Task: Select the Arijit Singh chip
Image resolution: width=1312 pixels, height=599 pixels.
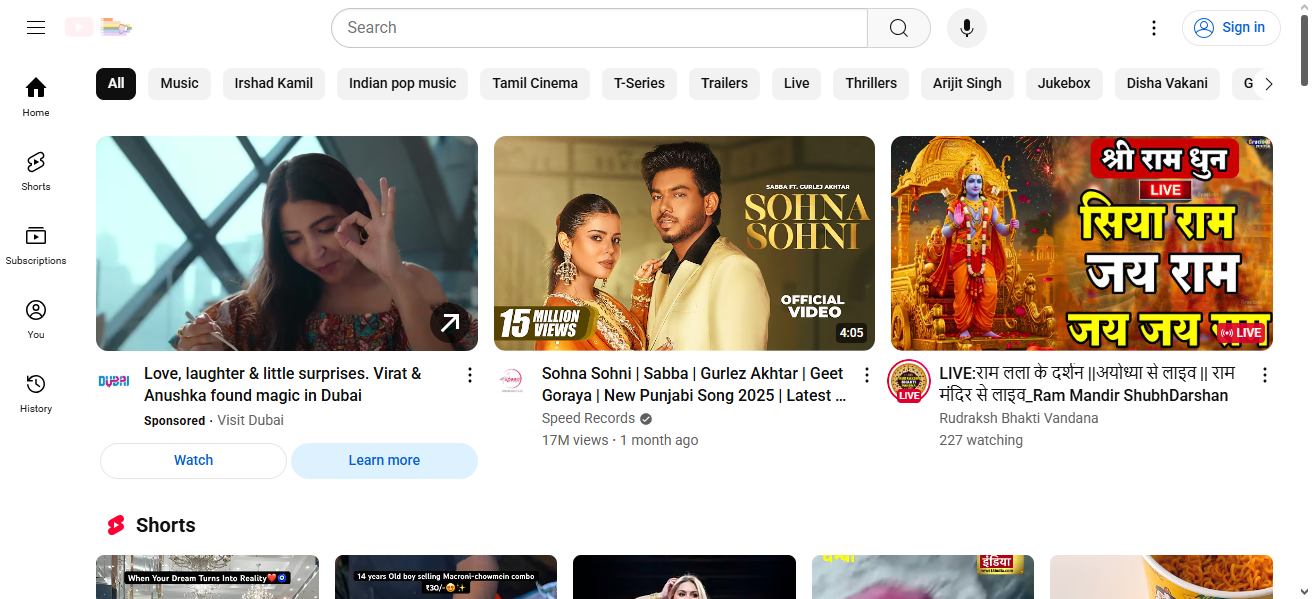Action: pos(968,83)
